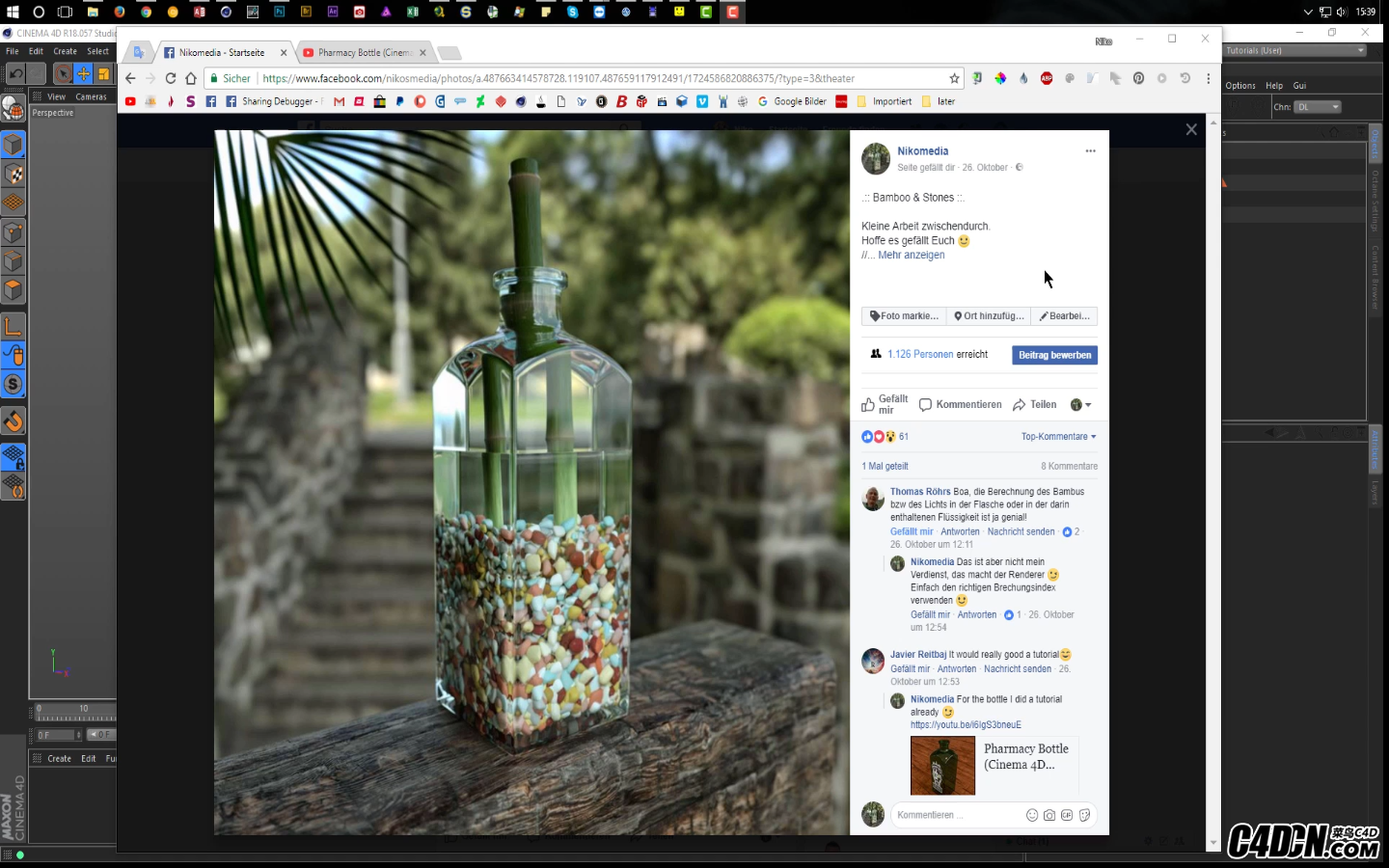Click Planar Workplane icon in Cinema 4D
Viewport: 1389px width, 868px height.
click(13, 486)
